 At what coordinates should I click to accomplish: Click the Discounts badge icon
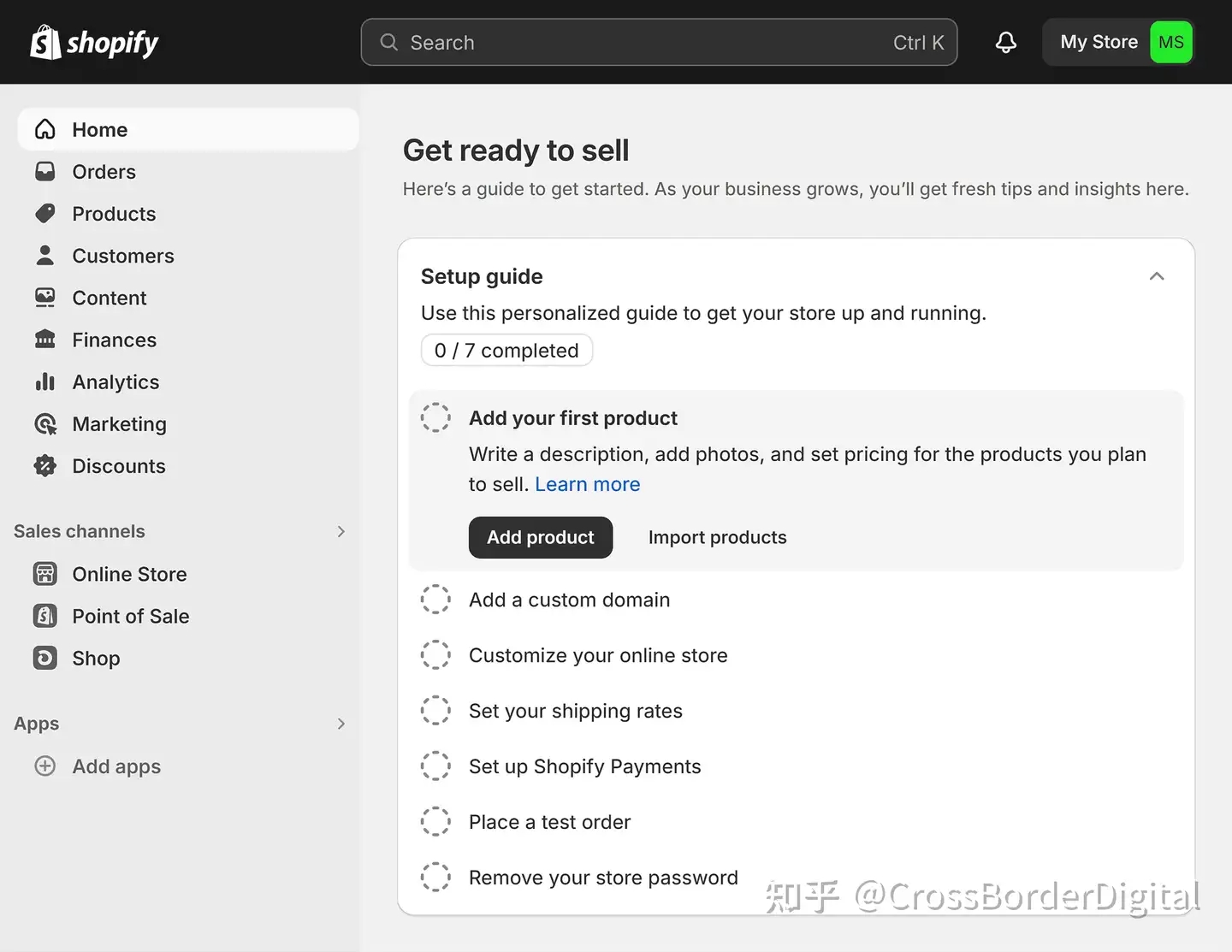(x=45, y=466)
